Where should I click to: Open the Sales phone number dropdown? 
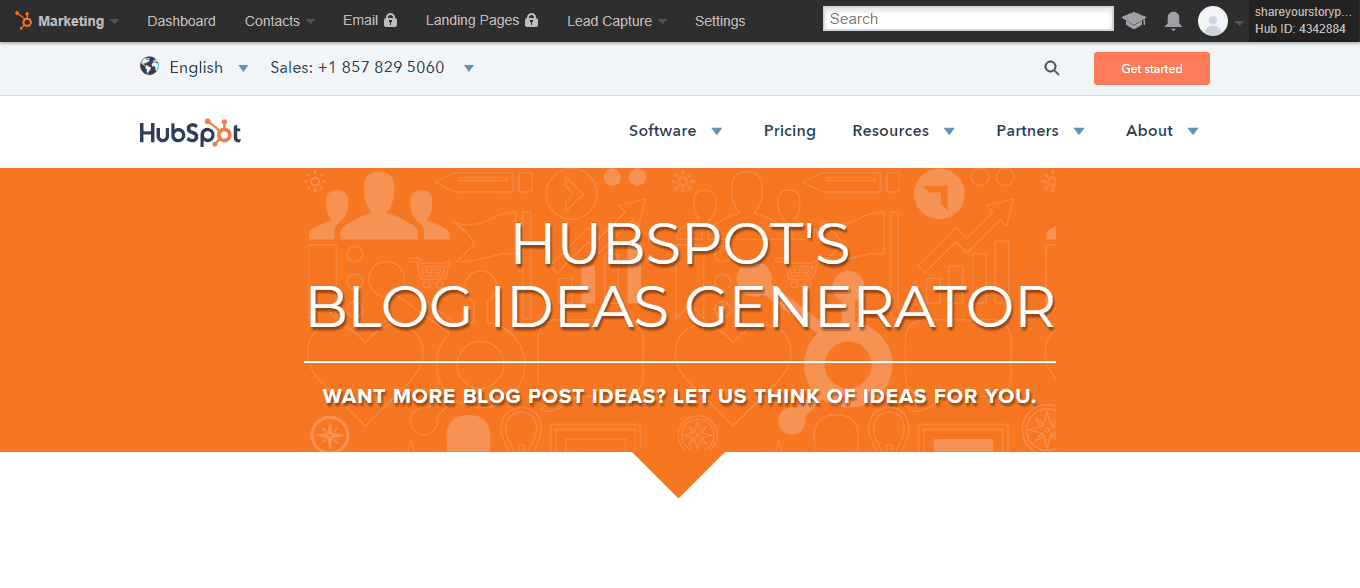[x=468, y=70]
